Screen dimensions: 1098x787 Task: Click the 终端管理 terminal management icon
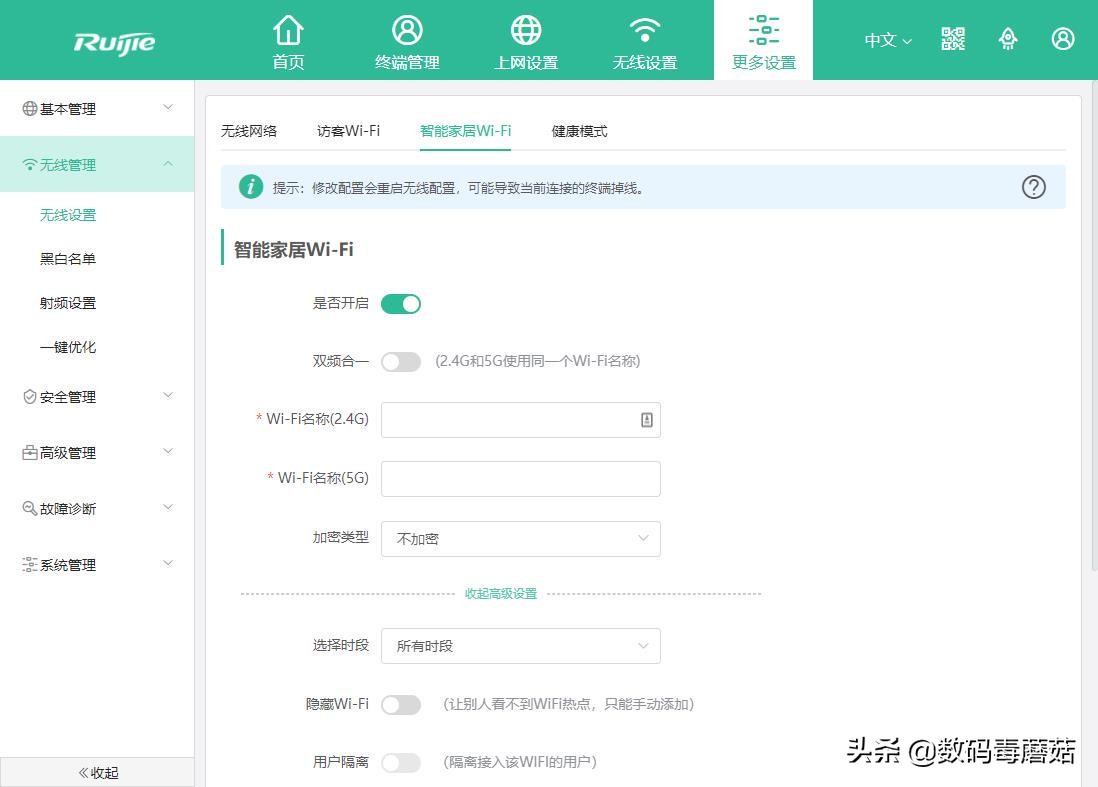tap(407, 40)
